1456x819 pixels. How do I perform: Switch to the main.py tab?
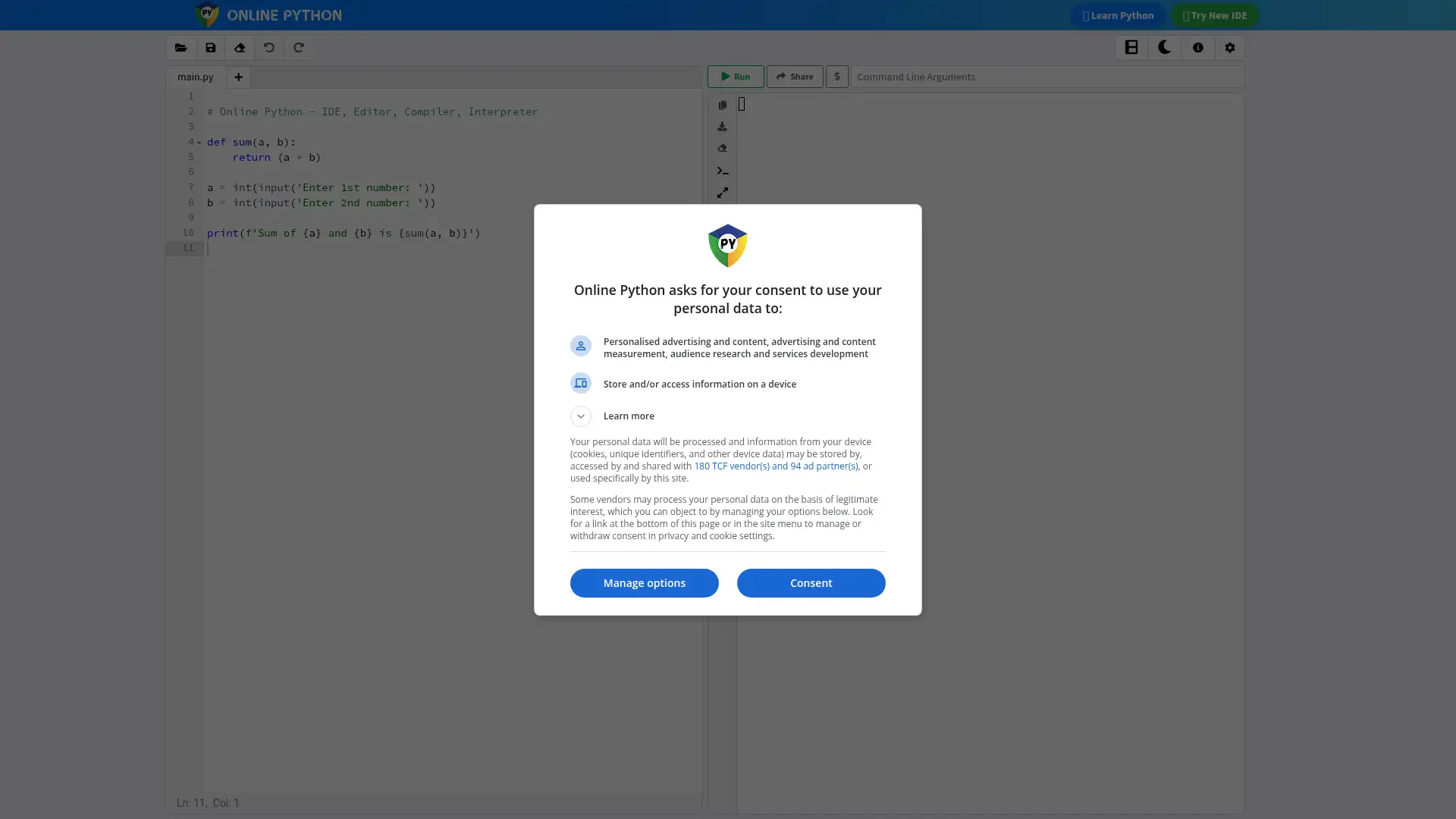(x=194, y=77)
